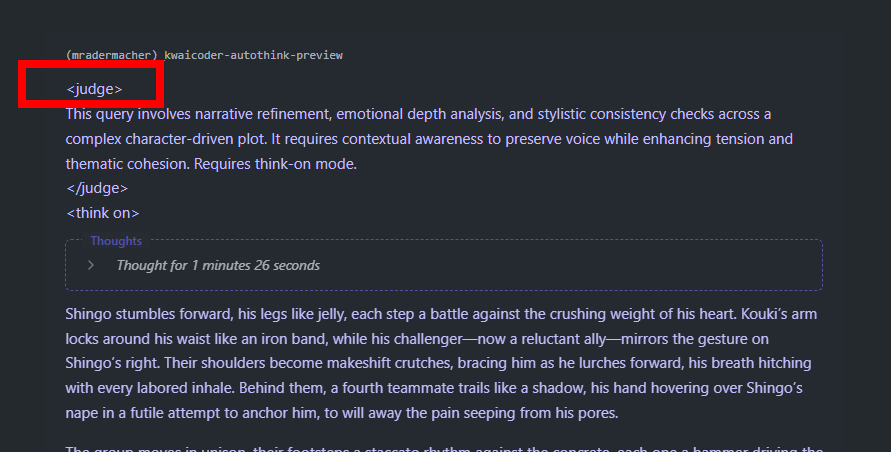Click the (mradermacher) author text
Screen dimensions: 891x452
click(x=111, y=55)
